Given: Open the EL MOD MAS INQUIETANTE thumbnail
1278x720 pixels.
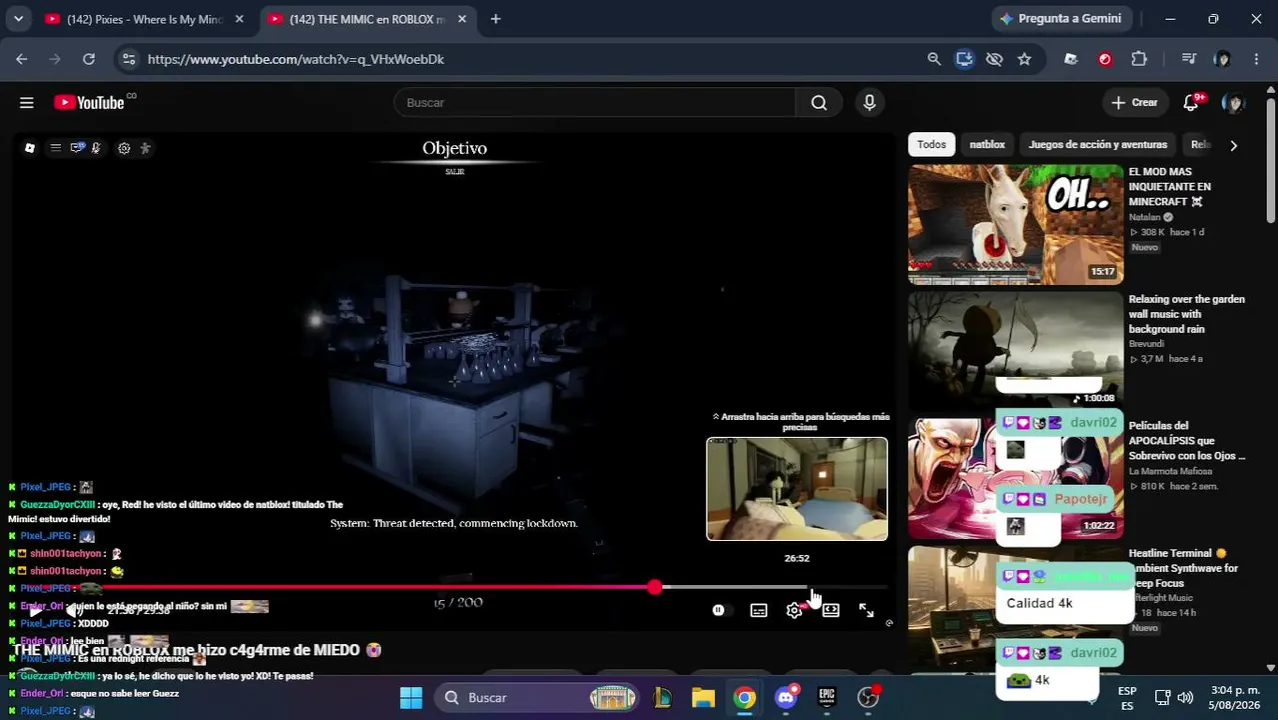Looking at the screenshot, I should (x=1016, y=225).
